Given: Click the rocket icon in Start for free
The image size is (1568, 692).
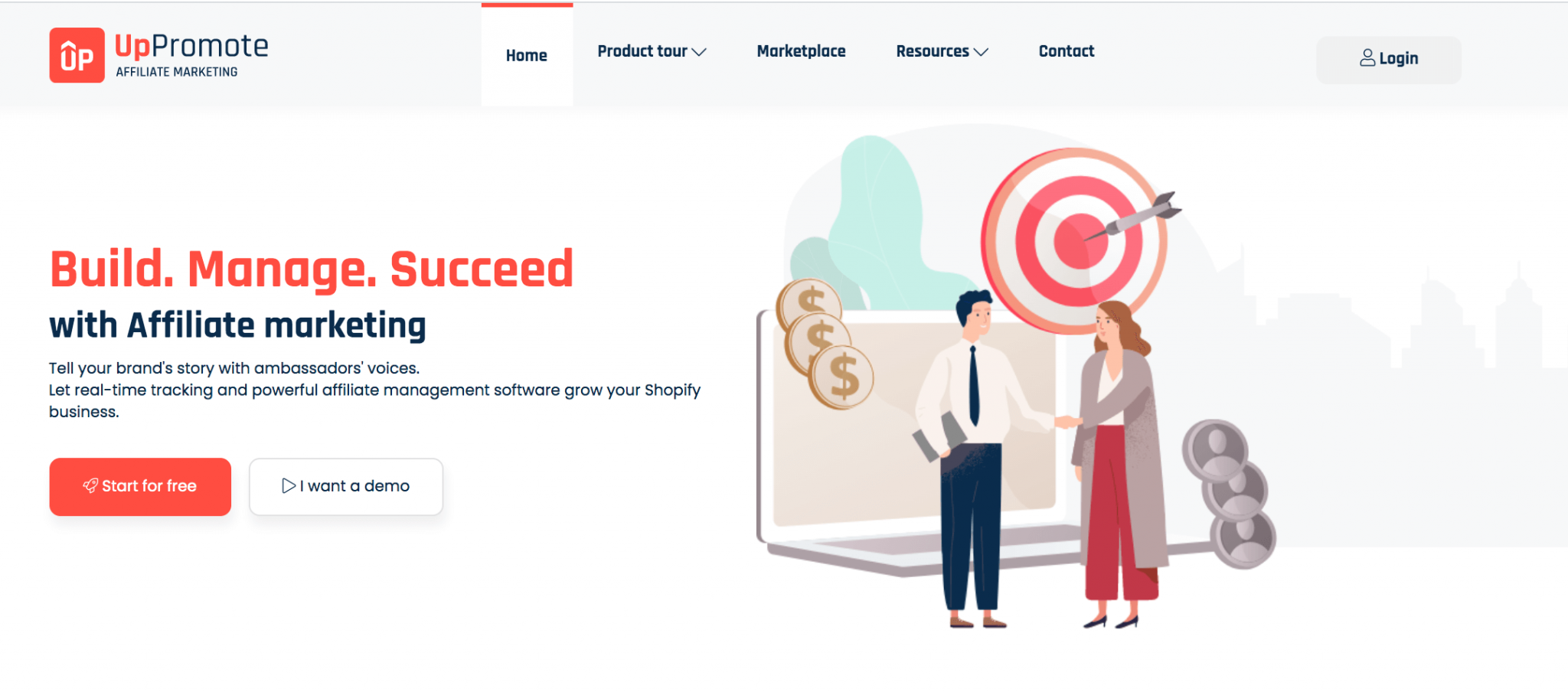Looking at the screenshot, I should (x=90, y=486).
